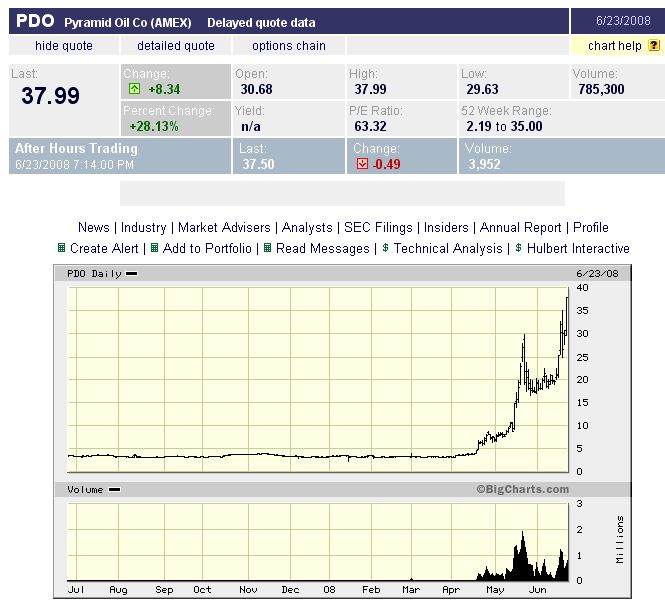This screenshot has height=609, width=665.
Task: Open the Industry link
Action: 143,227
